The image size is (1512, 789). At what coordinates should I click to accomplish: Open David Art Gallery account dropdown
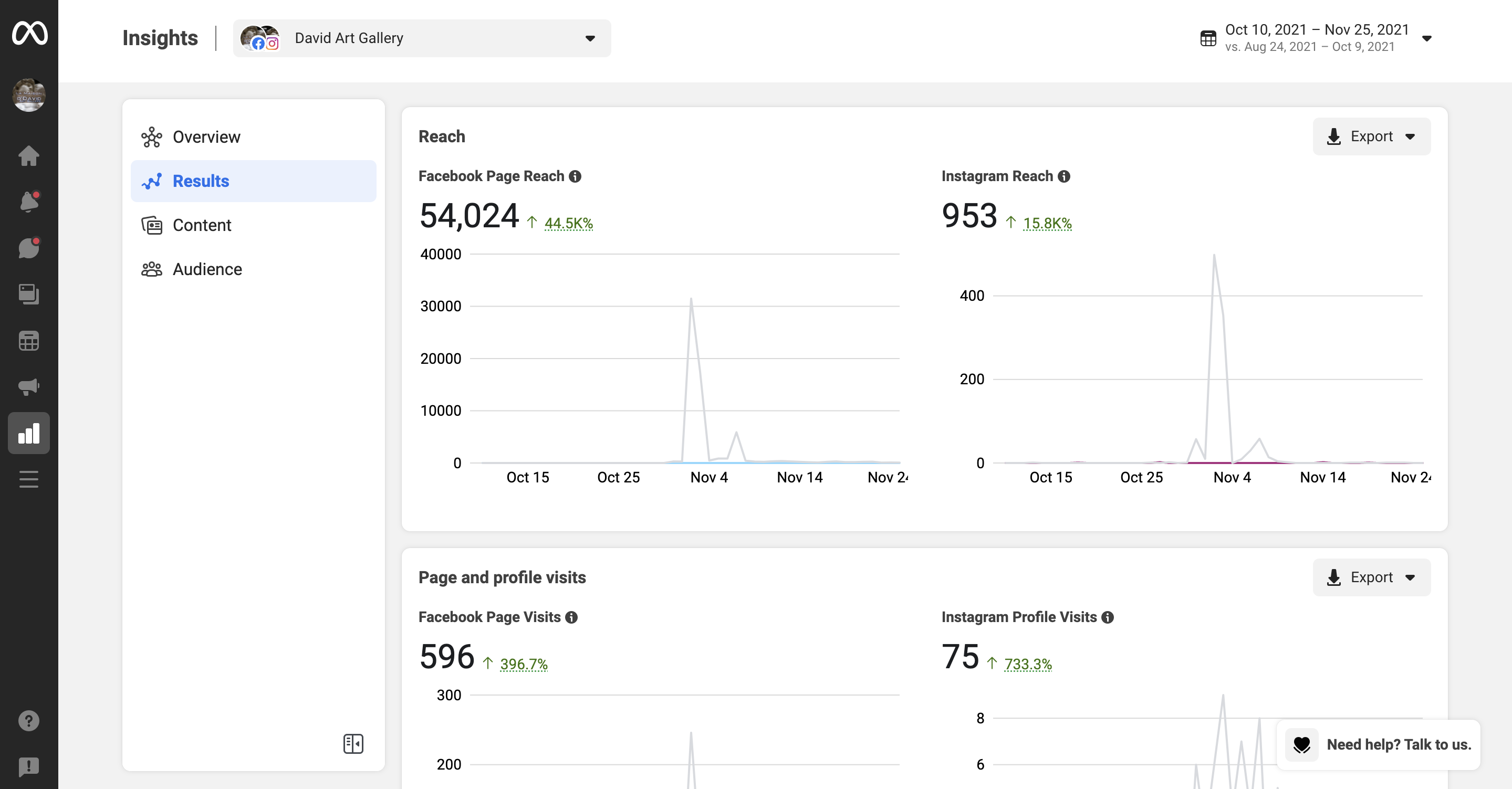[x=421, y=39]
